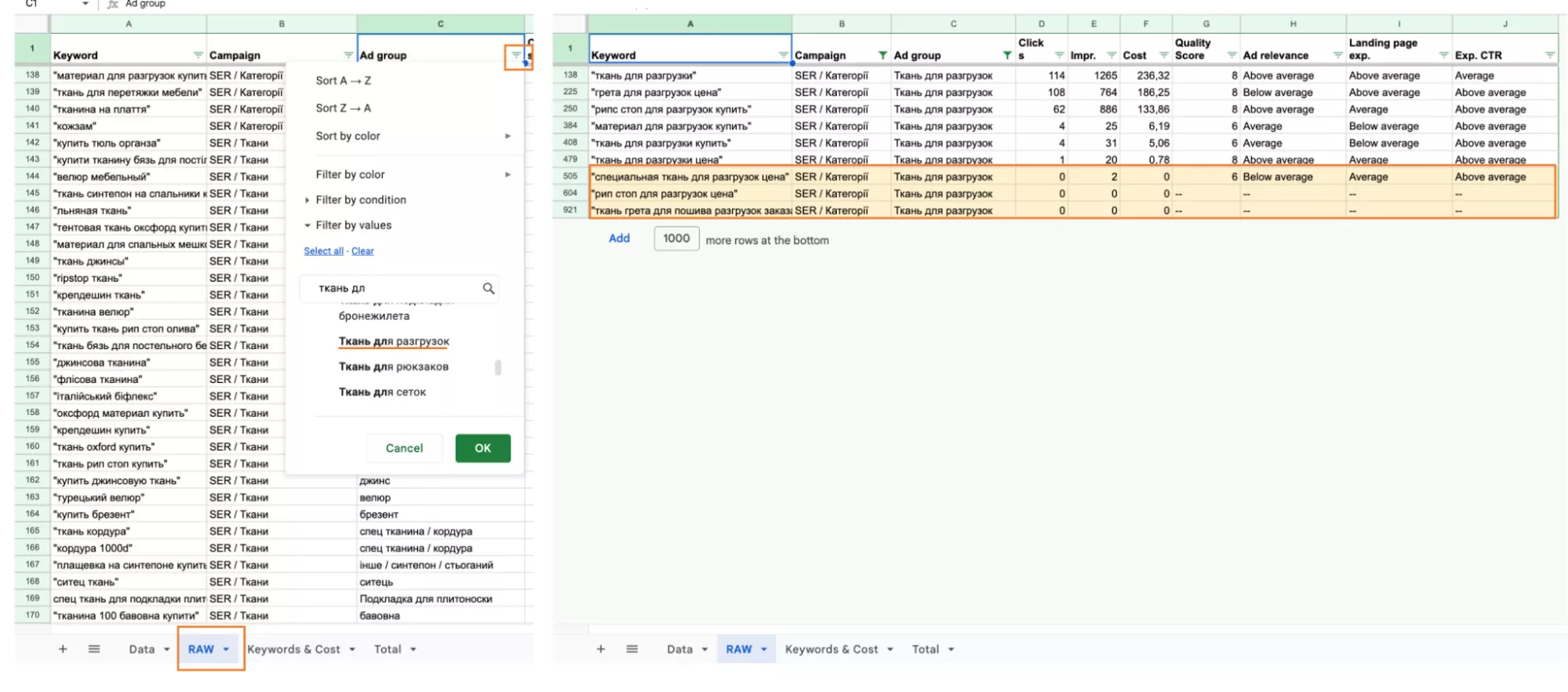
Task: Click search magnifier icon in filter box
Action: coord(489,289)
